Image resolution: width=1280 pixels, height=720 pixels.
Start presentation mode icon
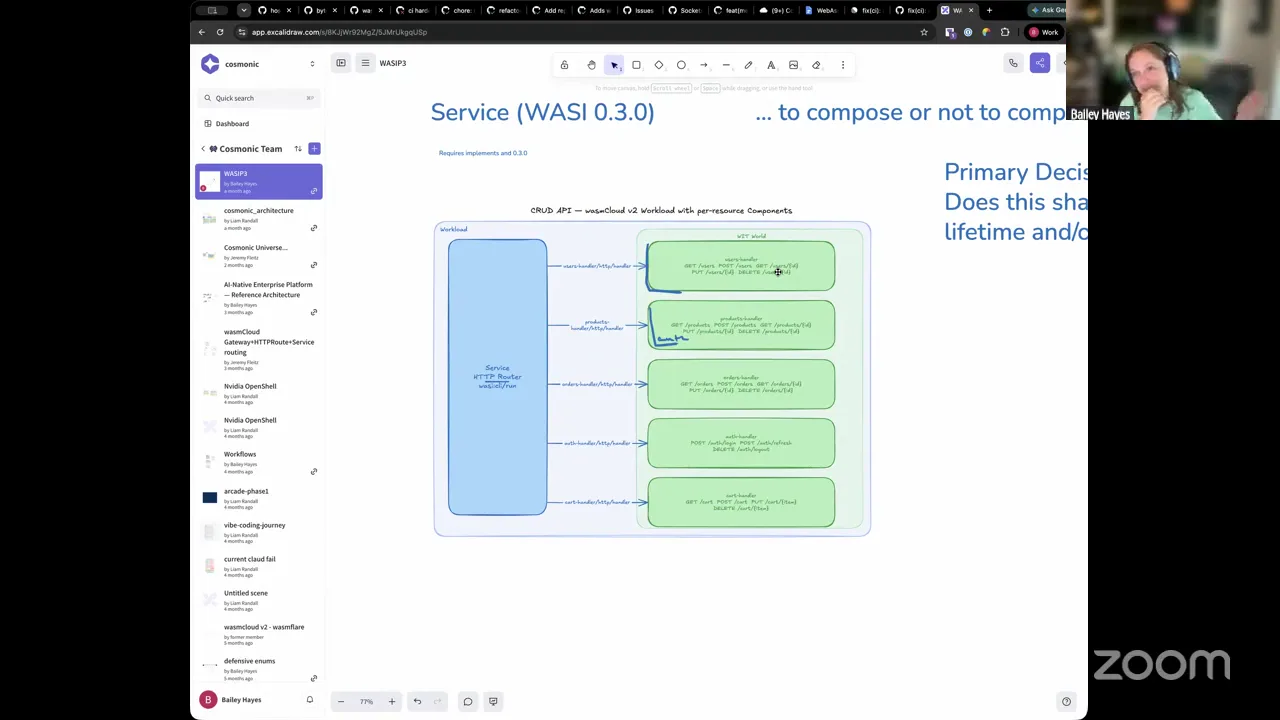point(493,702)
